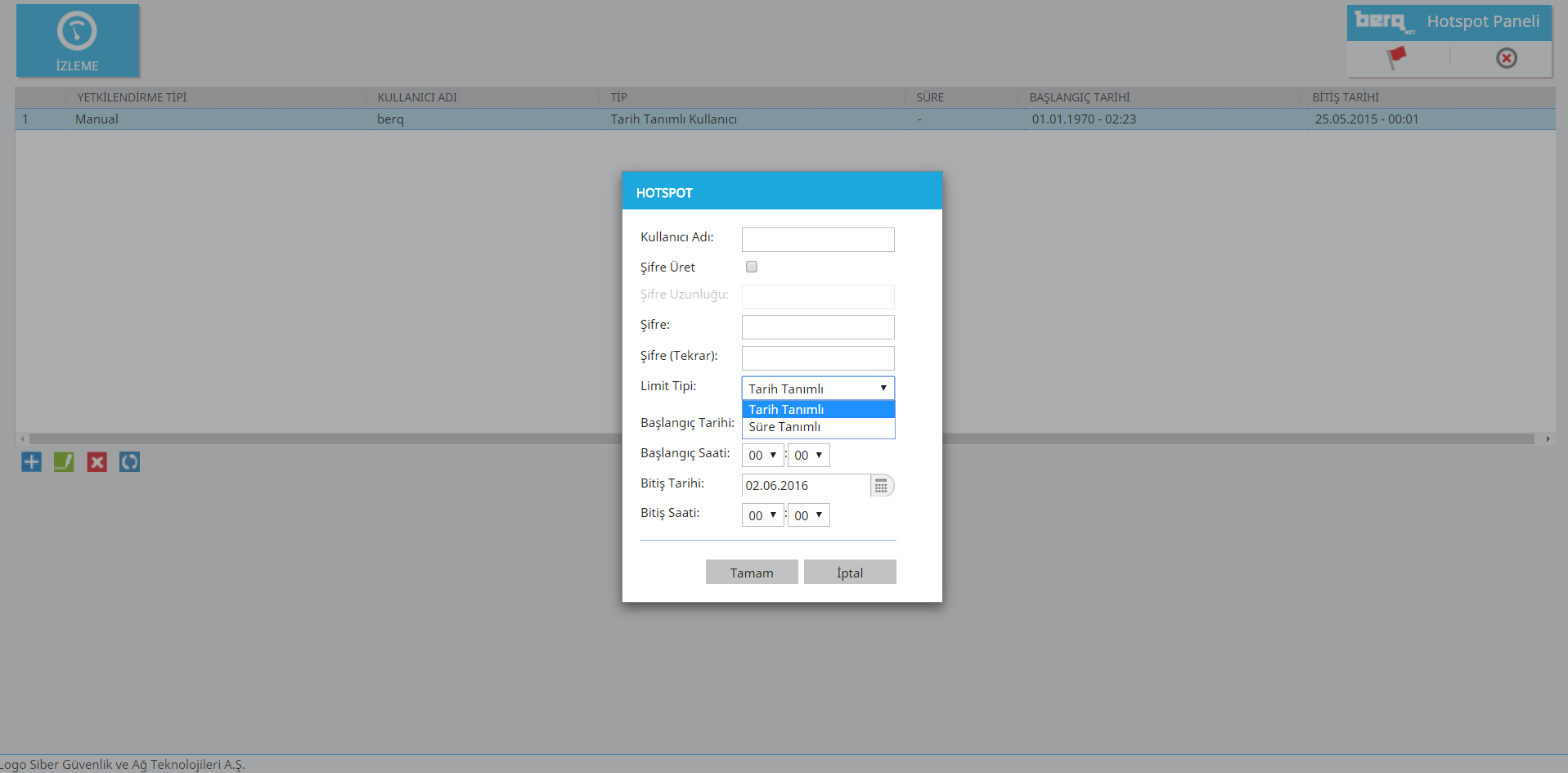Open Başlangıç Saati minute dropdown
Screen dimensions: 1568x773
click(x=808, y=456)
